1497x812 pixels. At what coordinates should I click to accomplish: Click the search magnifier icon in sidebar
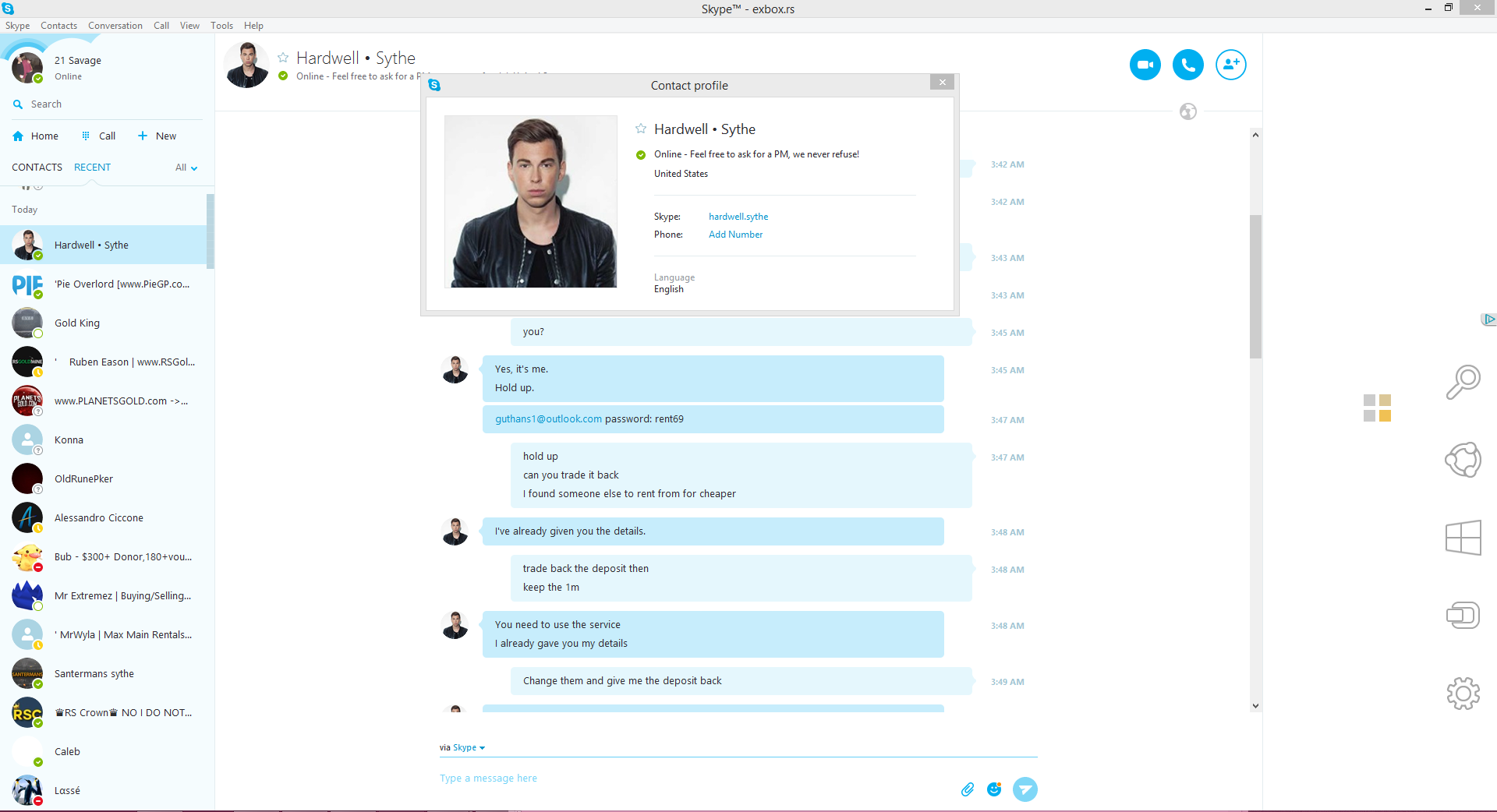18,104
